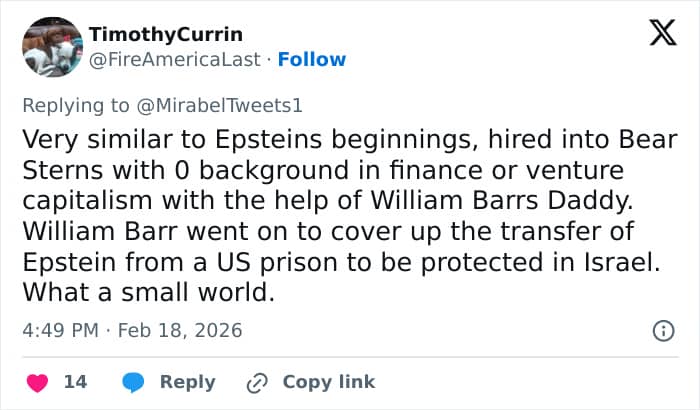This screenshot has height=410, width=700.
Task: Open the info icon beside the timestamp
Action: 661,329
